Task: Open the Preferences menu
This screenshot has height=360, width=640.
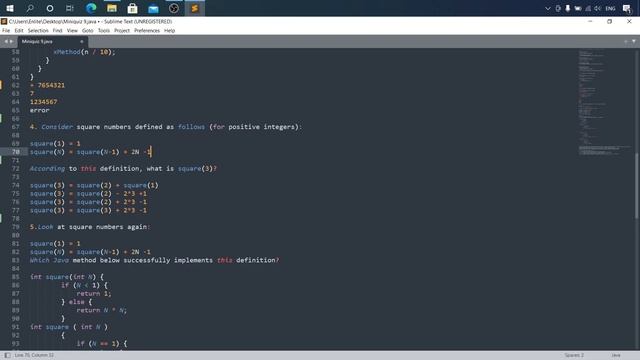Action: [x=147, y=31]
